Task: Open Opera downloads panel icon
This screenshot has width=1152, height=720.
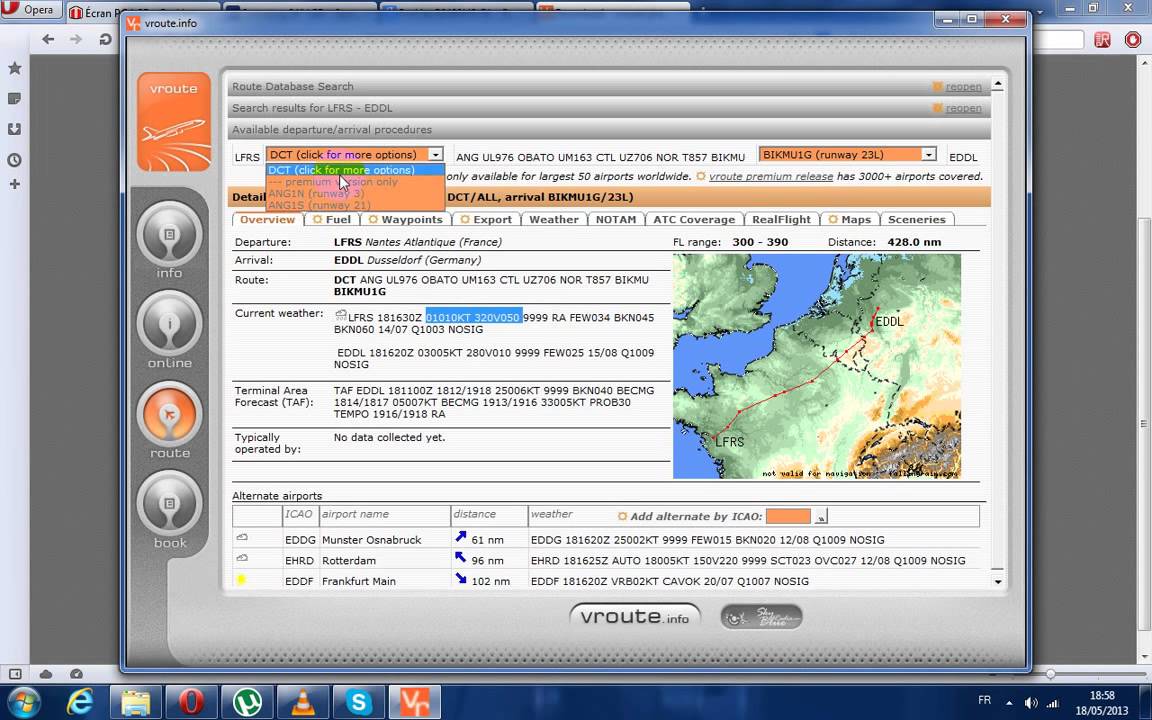Action: (15, 129)
